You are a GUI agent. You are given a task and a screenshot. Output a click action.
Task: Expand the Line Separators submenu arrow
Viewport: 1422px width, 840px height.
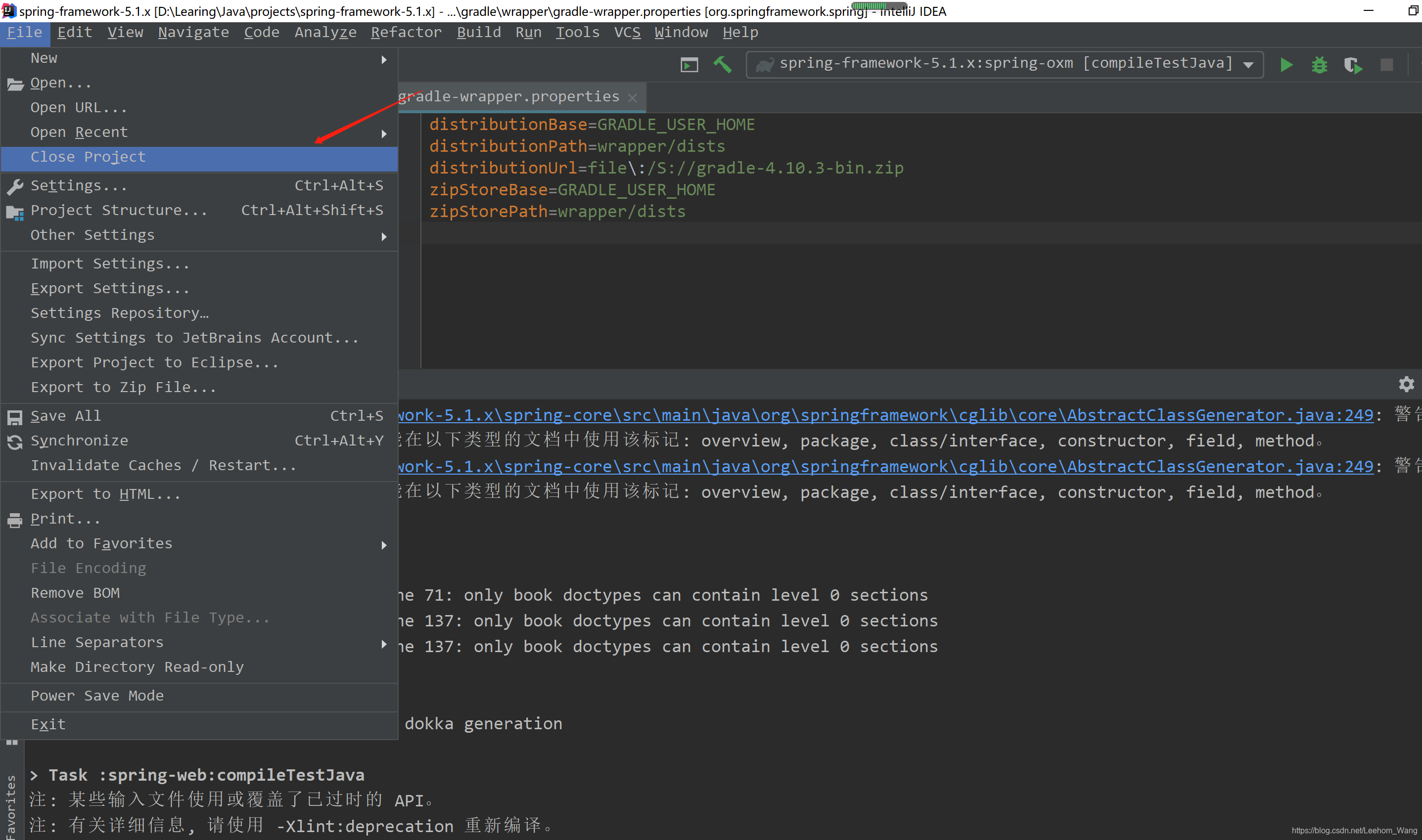coord(384,644)
